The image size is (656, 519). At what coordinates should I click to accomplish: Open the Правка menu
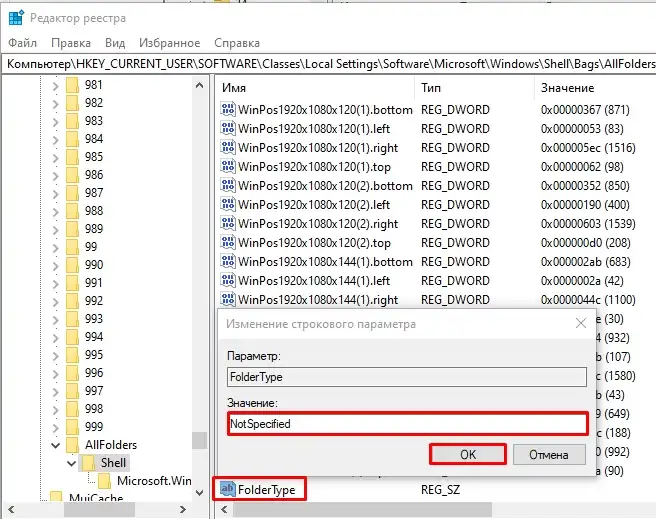(x=71, y=43)
